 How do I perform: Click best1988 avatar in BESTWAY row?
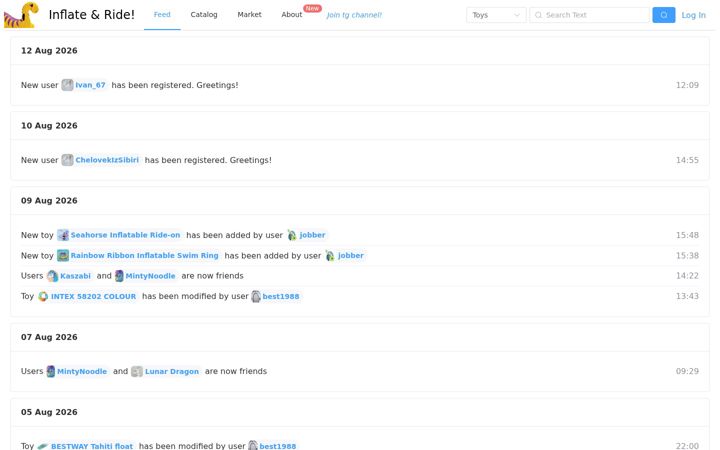253,445
